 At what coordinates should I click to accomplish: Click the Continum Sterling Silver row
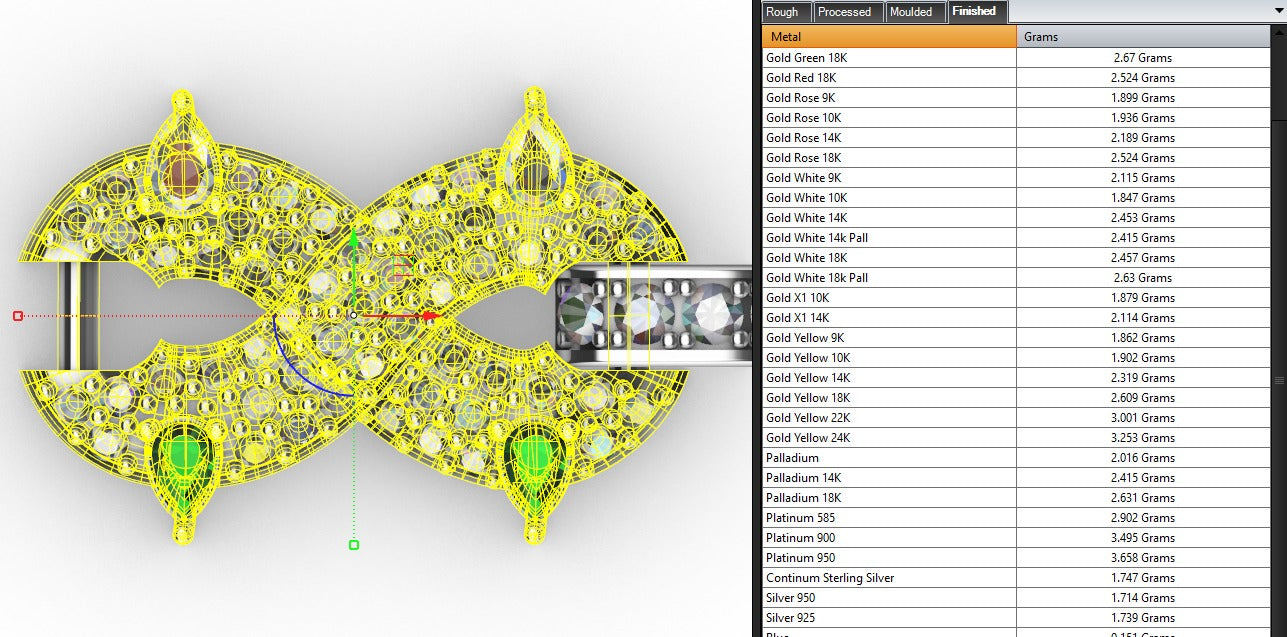tap(1016, 578)
